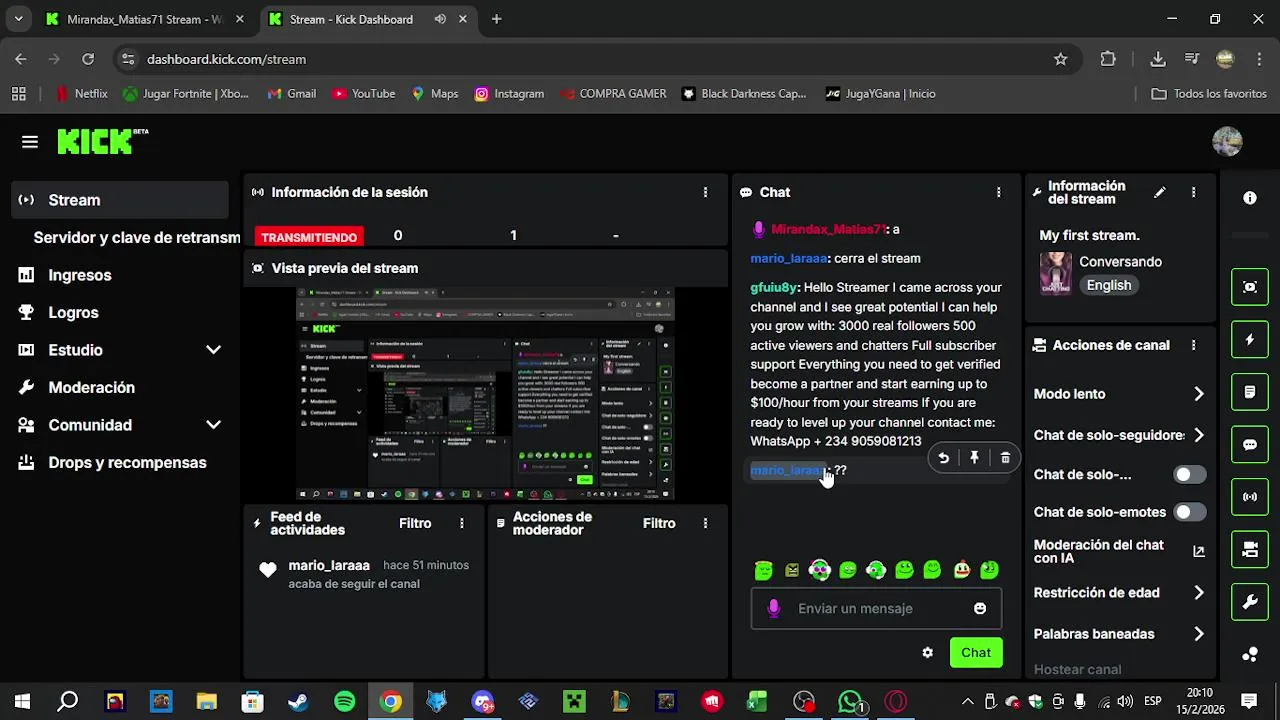Toggle the stream preview widget icon
Screen dimensions: 1280x720
pyautogui.click(x=1250, y=287)
